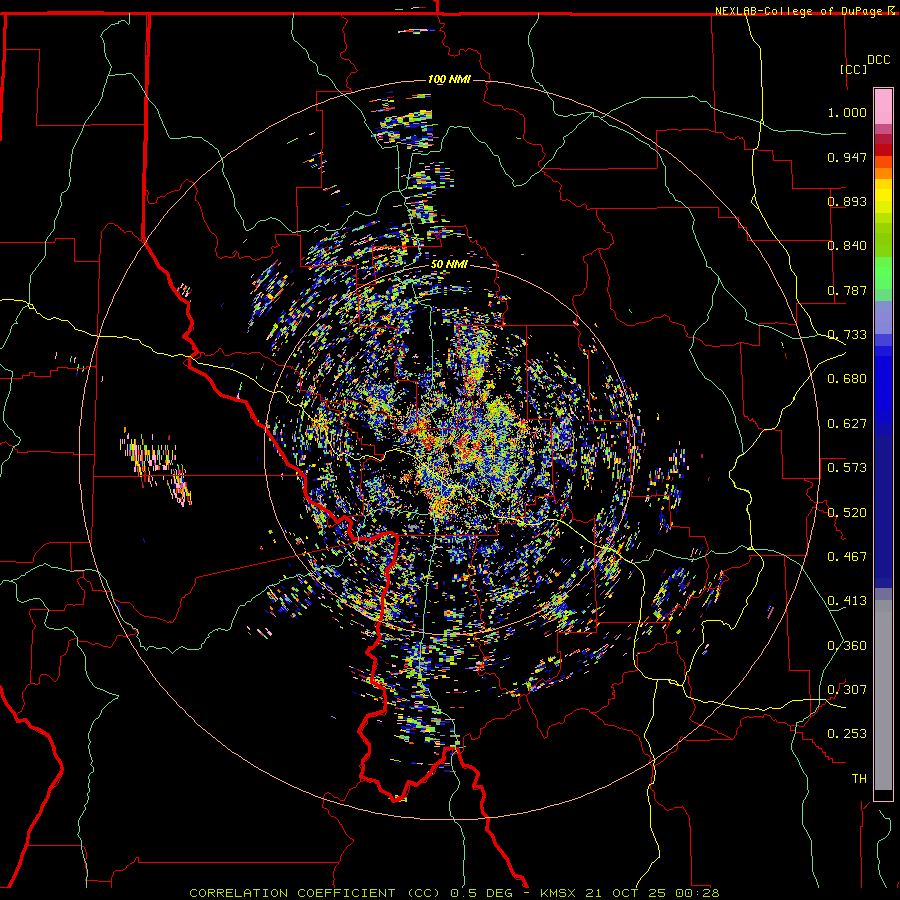The height and width of the screenshot is (900, 900).
Task: Click the 0.733 color scale value
Action: pyautogui.click(x=847, y=335)
